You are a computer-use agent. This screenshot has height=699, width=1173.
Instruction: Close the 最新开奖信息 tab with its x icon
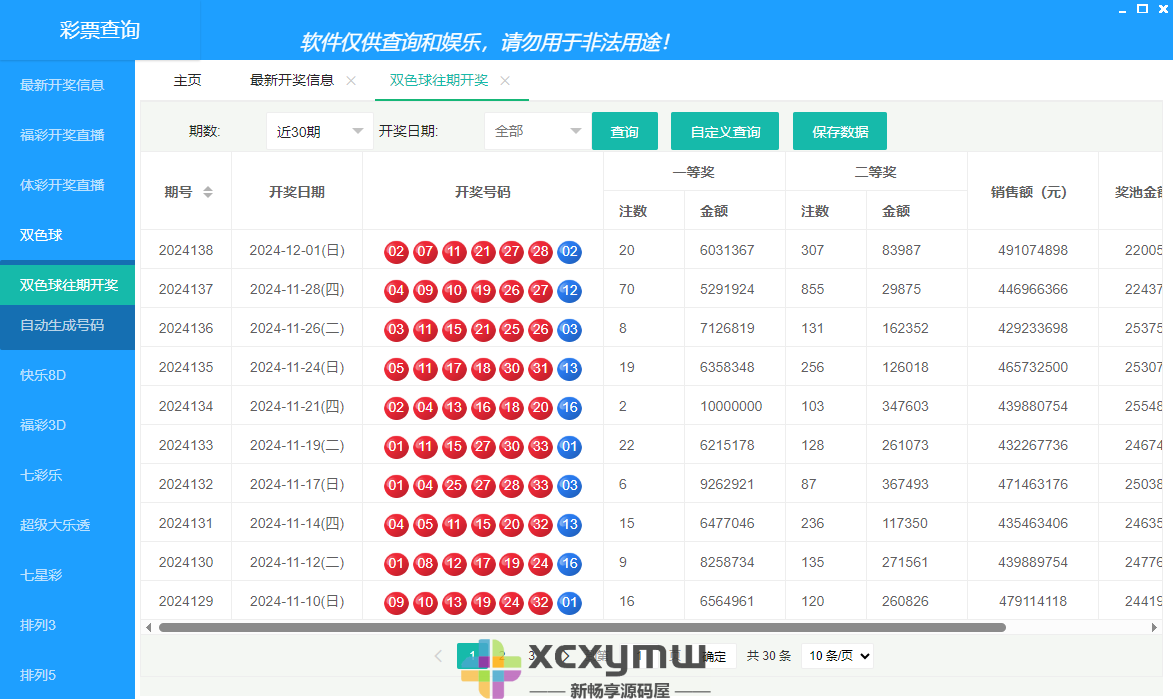(350, 82)
